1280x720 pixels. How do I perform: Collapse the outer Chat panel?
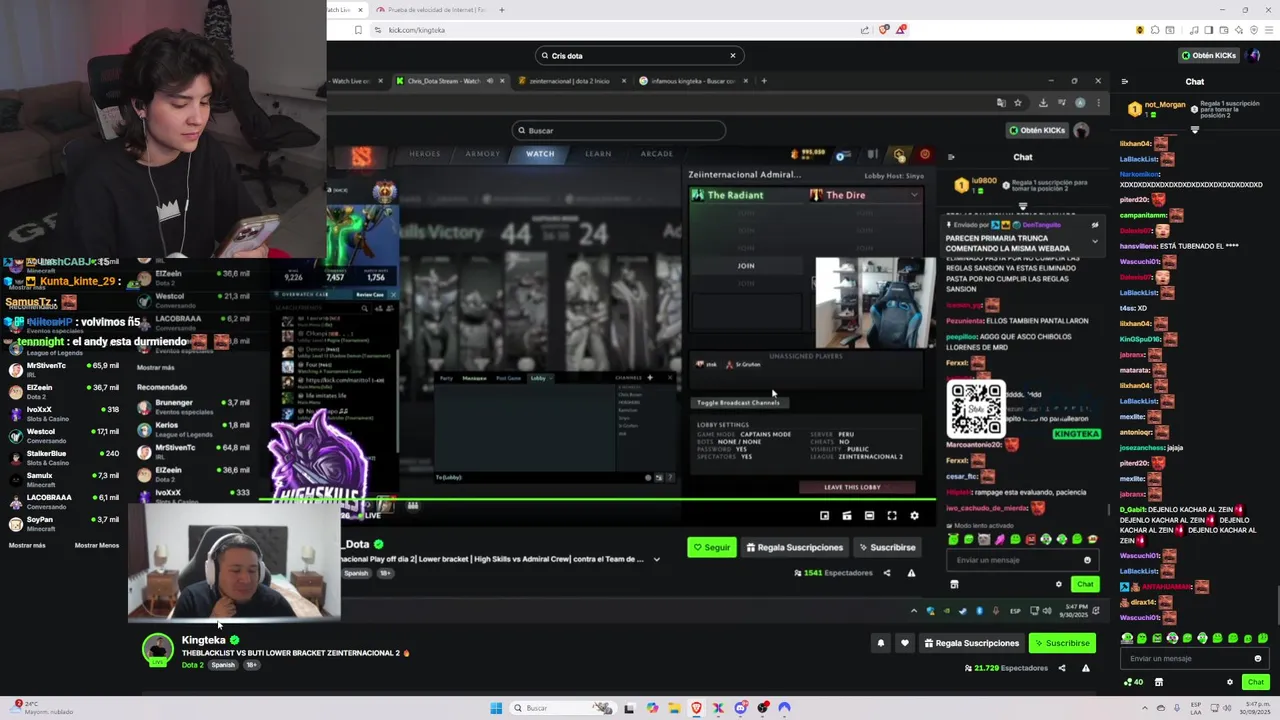(1125, 82)
